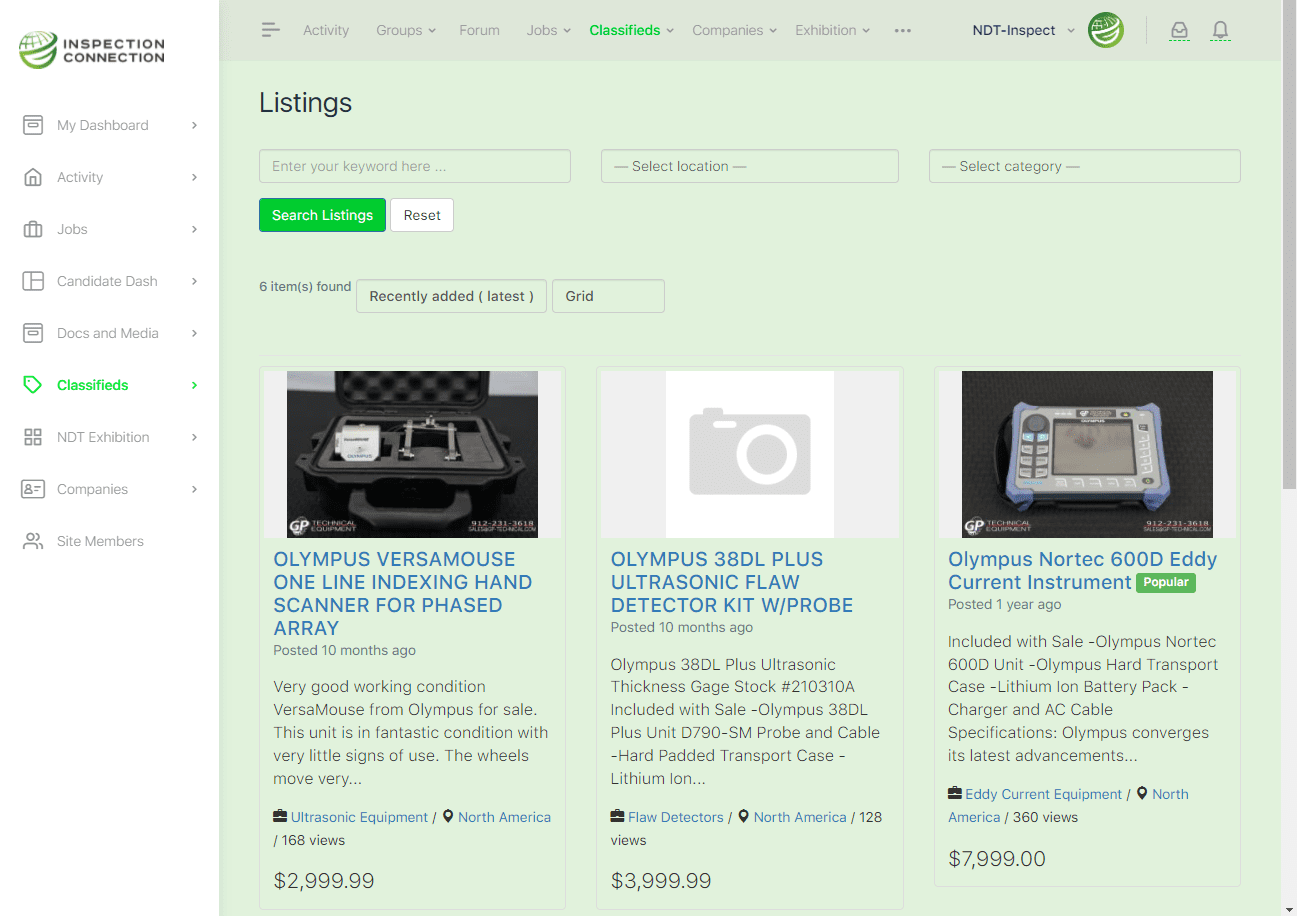Image resolution: width=1297 pixels, height=916 pixels.
Task: Click the $2,999.99 price text
Action: coord(324,881)
